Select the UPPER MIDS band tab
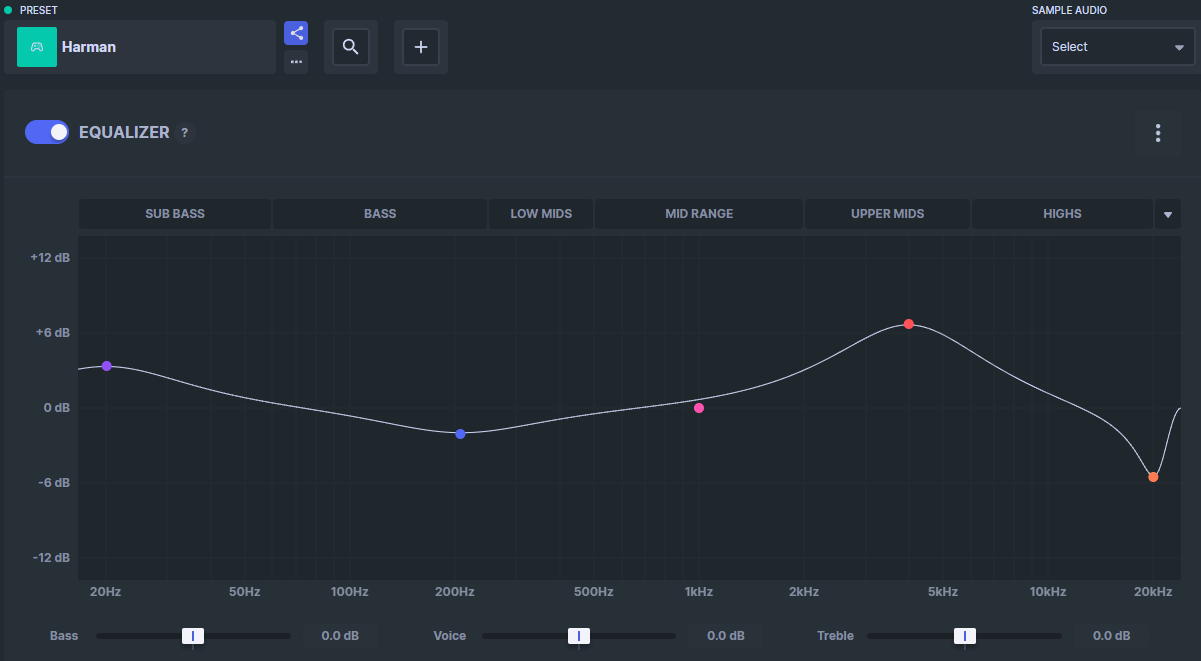The width and height of the screenshot is (1201, 661). click(887, 214)
